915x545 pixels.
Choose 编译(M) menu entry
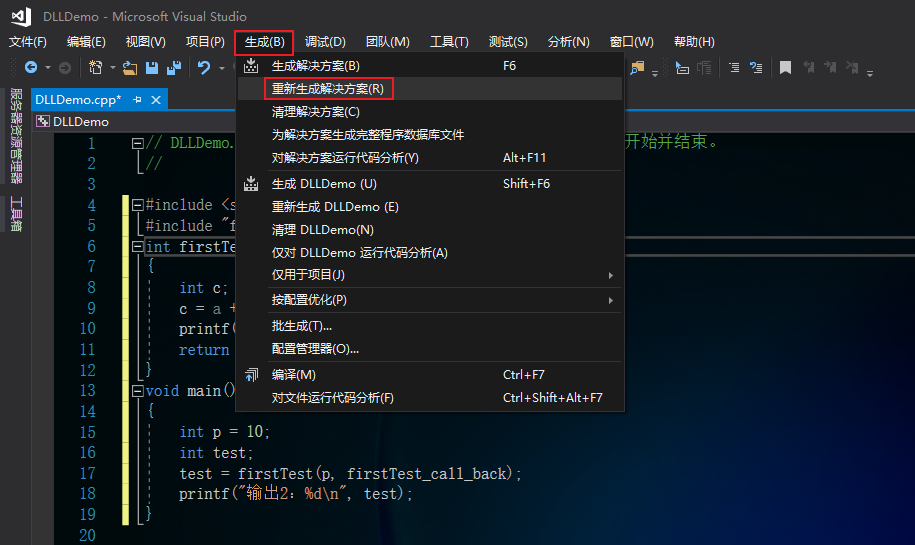(430, 375)
